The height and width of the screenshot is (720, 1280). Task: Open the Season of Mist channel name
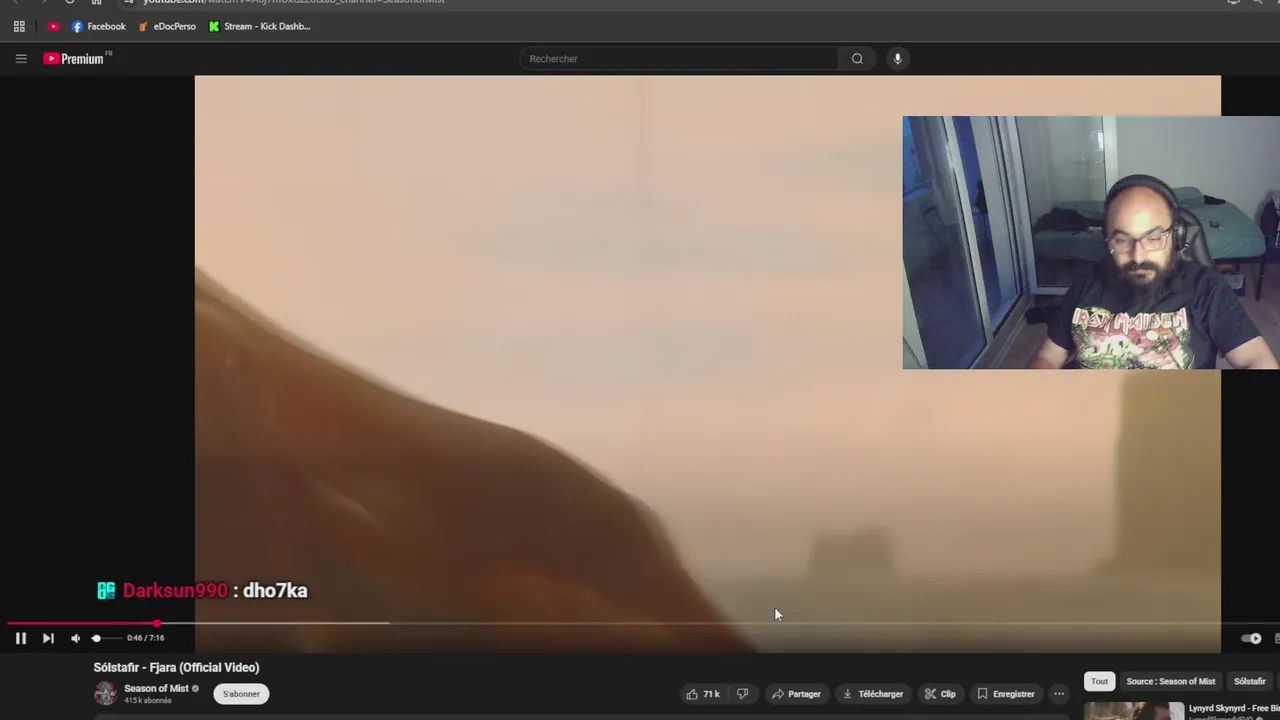coord(156,688)
